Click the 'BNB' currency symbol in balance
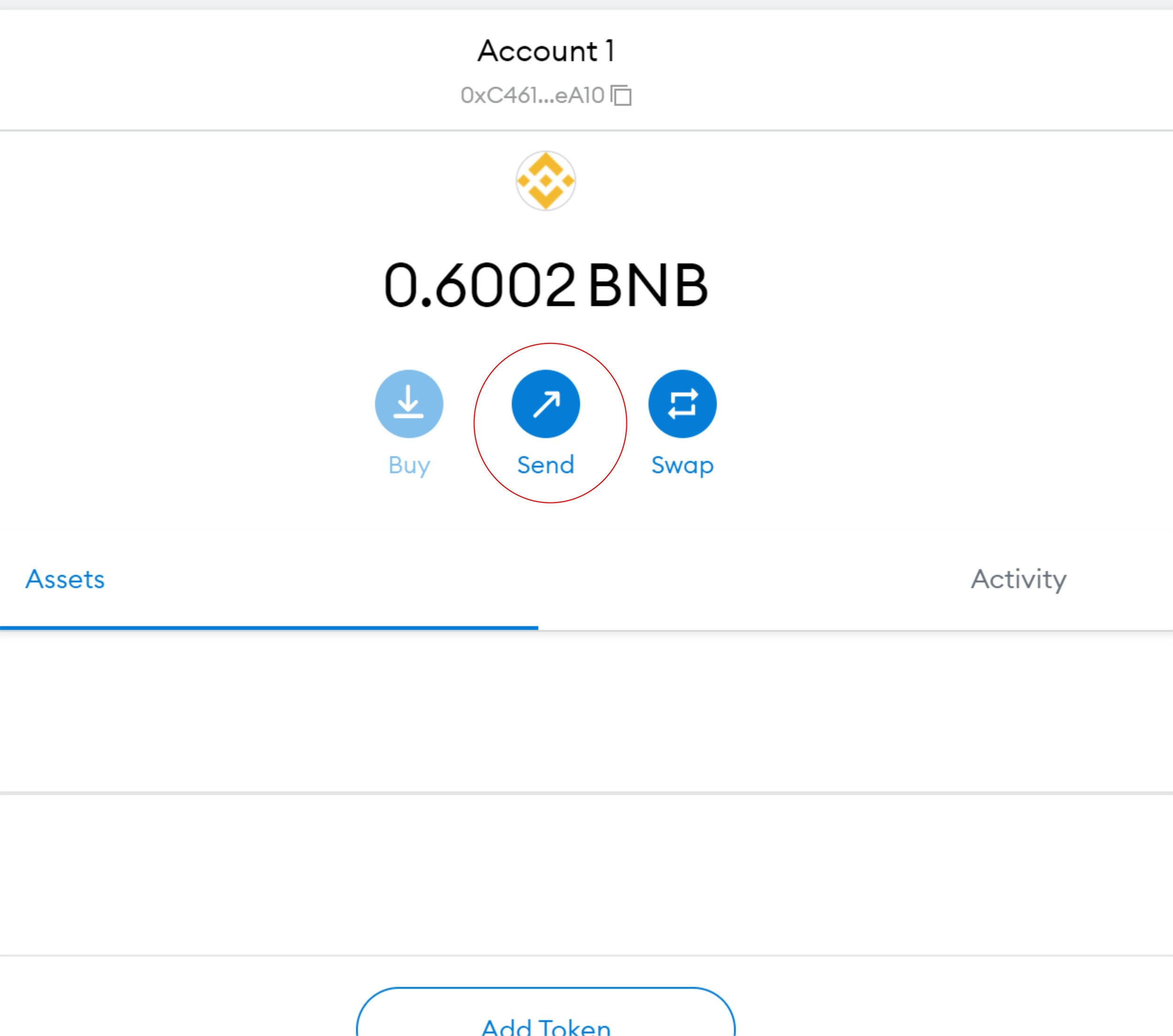 tap(648, 285)
